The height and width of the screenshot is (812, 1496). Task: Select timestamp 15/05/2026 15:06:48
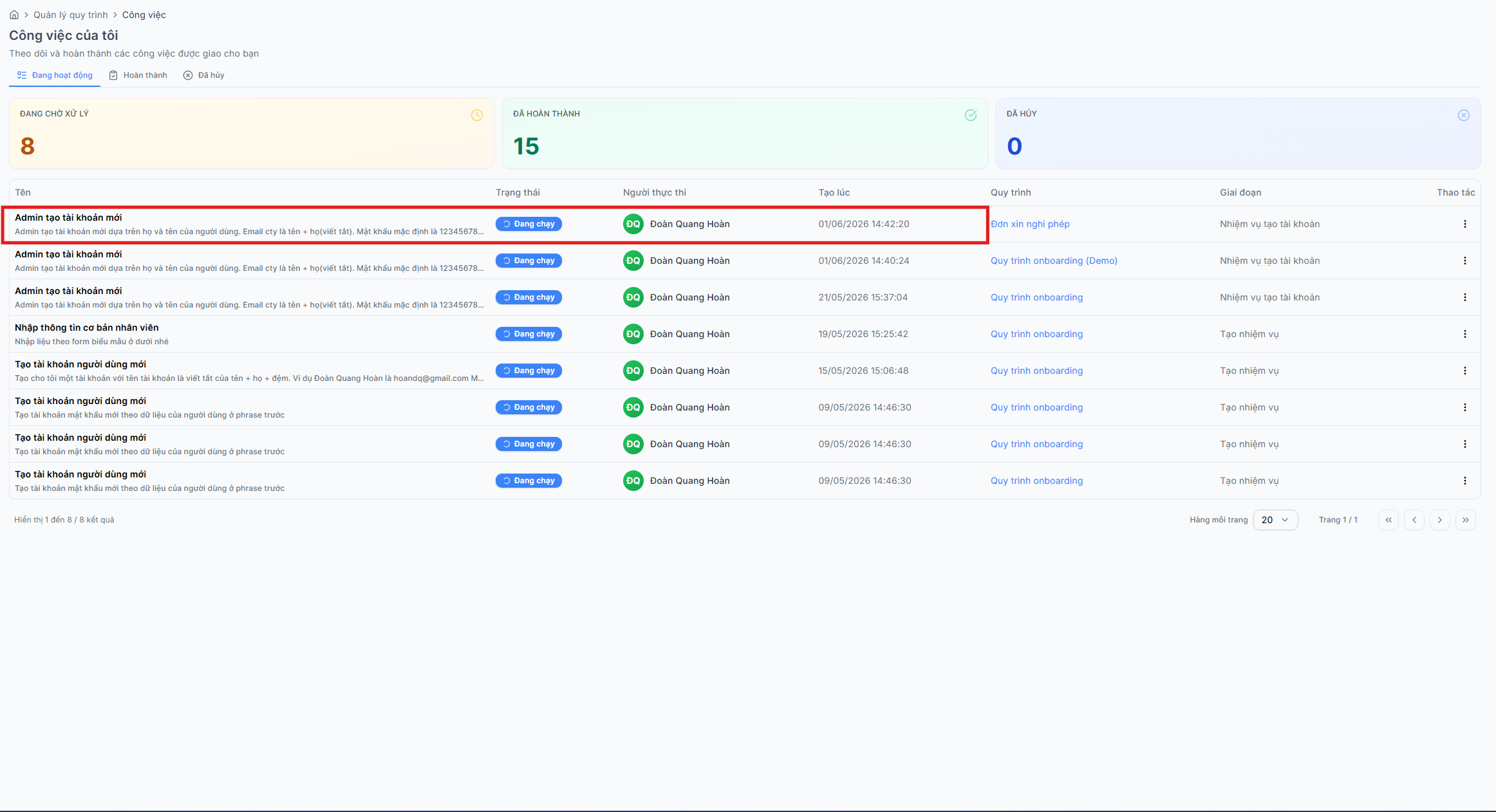click(x=863, y=371)
